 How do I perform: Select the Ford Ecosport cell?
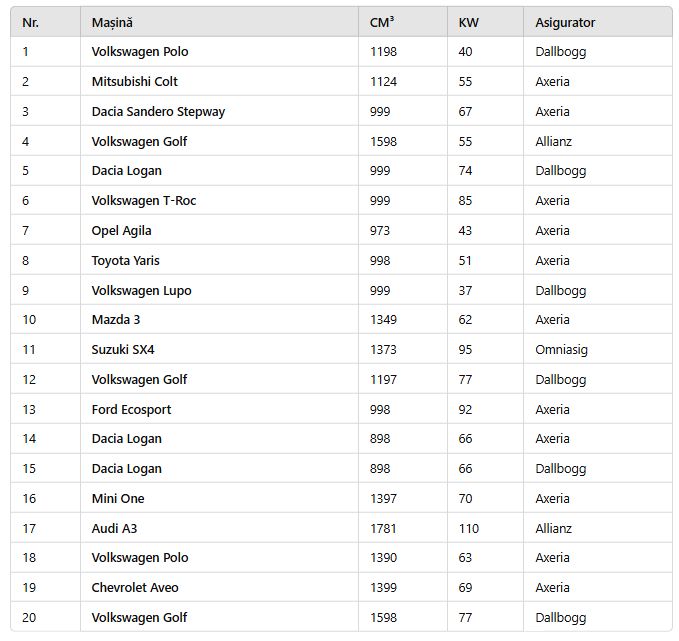(x=131, y=409)
